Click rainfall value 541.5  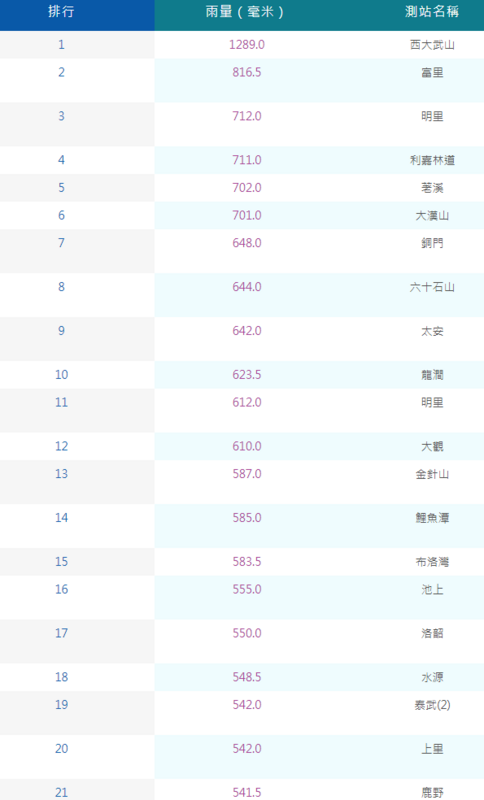click(247, 792)
